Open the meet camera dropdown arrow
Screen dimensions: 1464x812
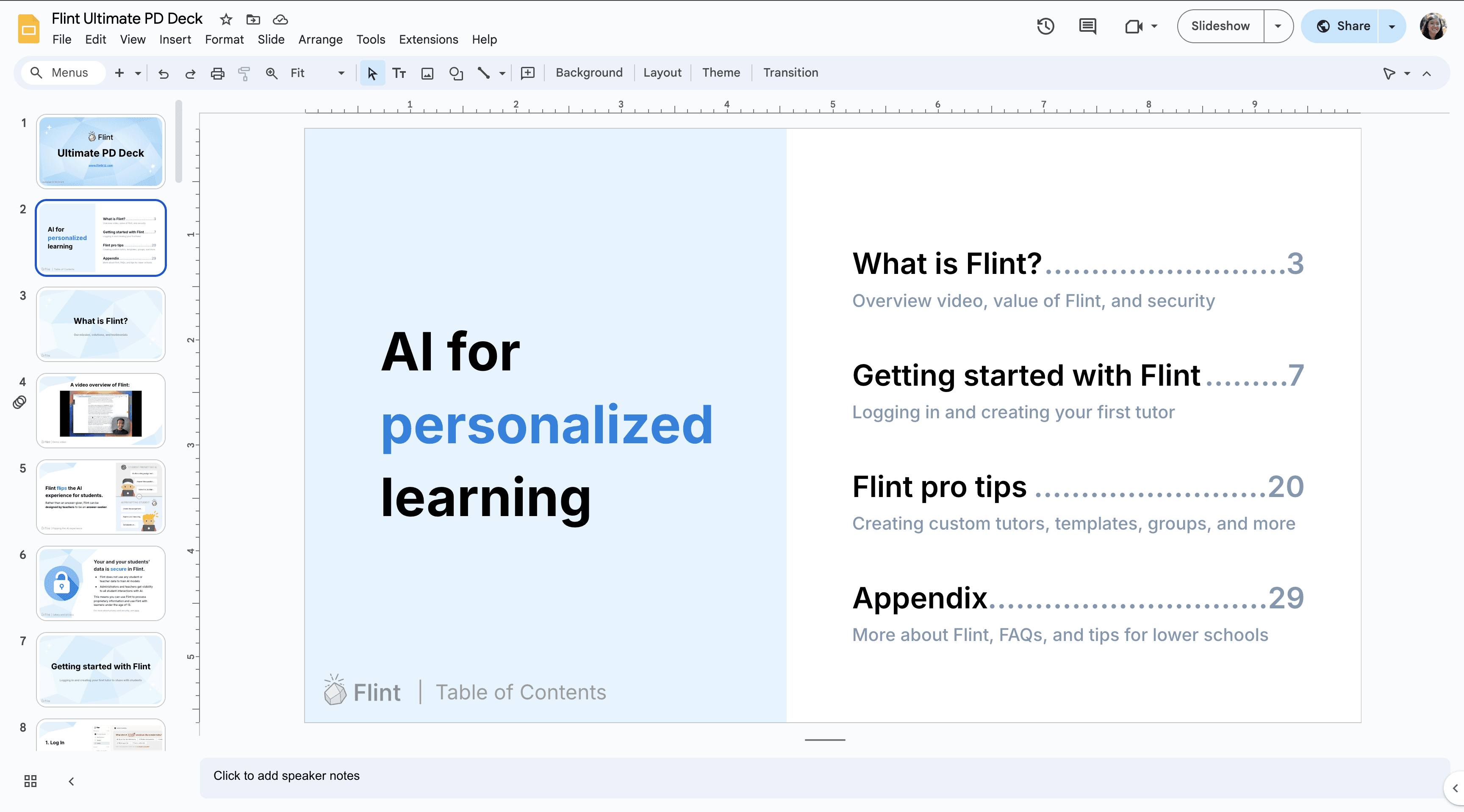[x=1154, y=26]
